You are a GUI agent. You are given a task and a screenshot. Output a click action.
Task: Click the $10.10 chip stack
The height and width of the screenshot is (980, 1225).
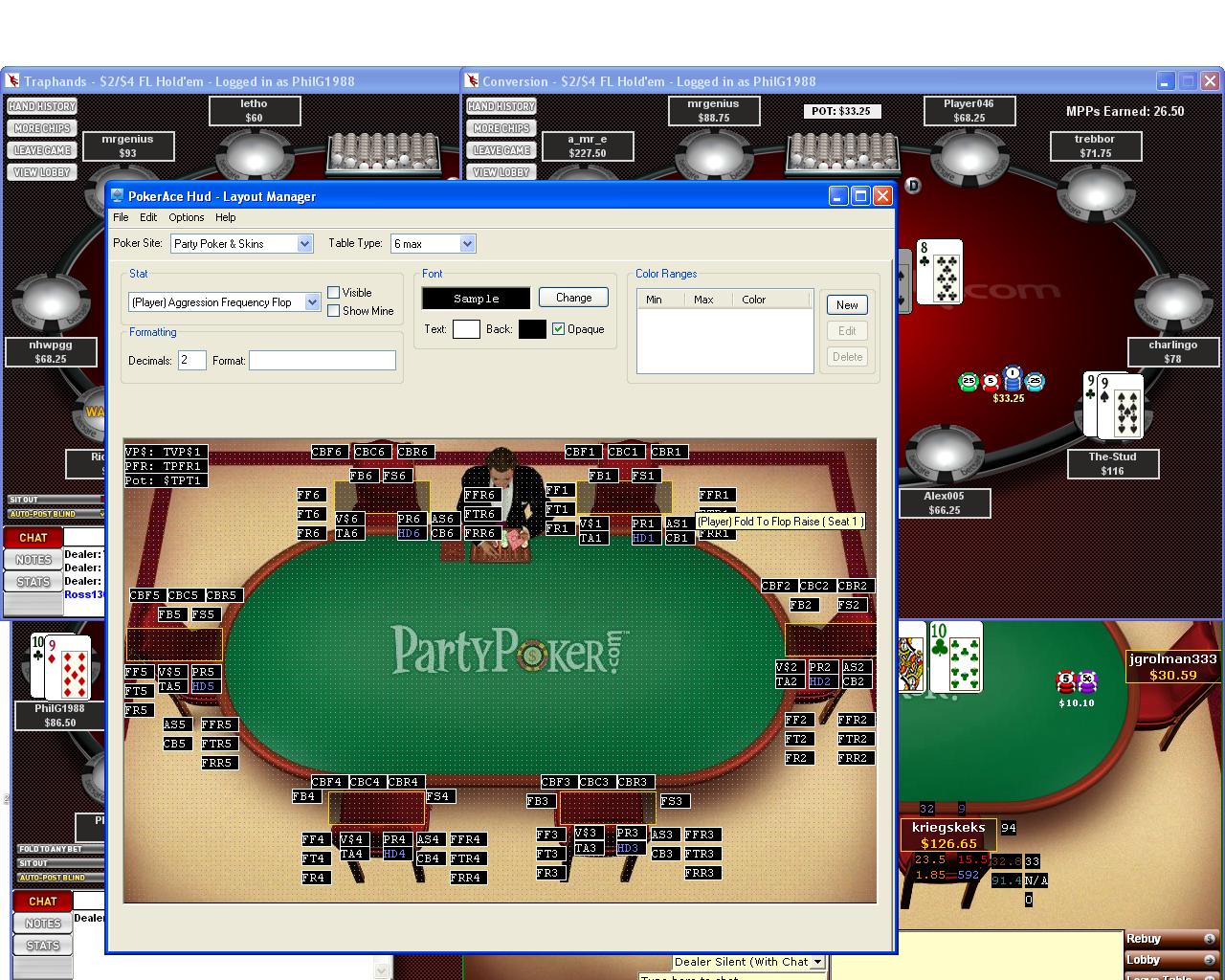(1077, 682)
